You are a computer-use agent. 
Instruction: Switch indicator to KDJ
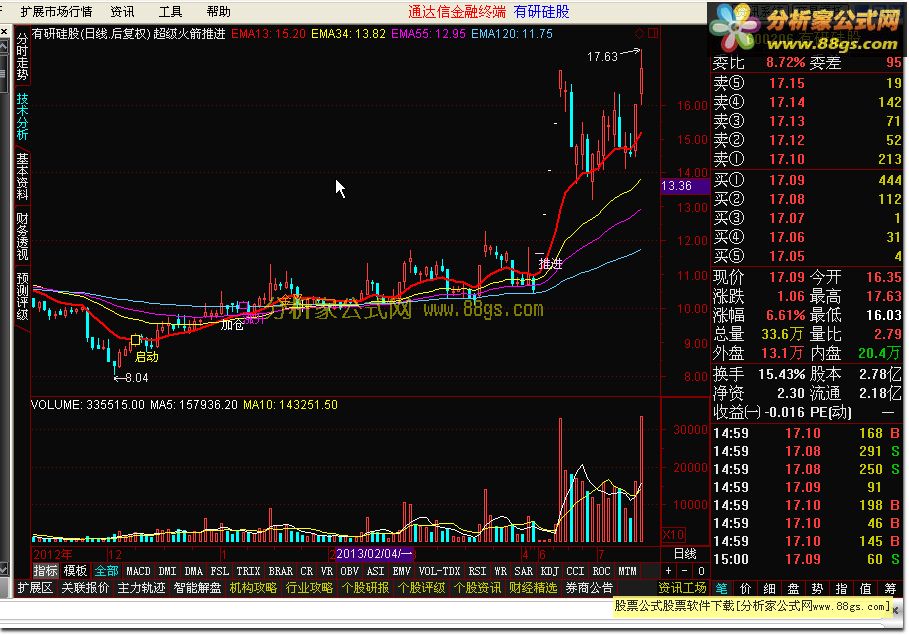(550, 571)
